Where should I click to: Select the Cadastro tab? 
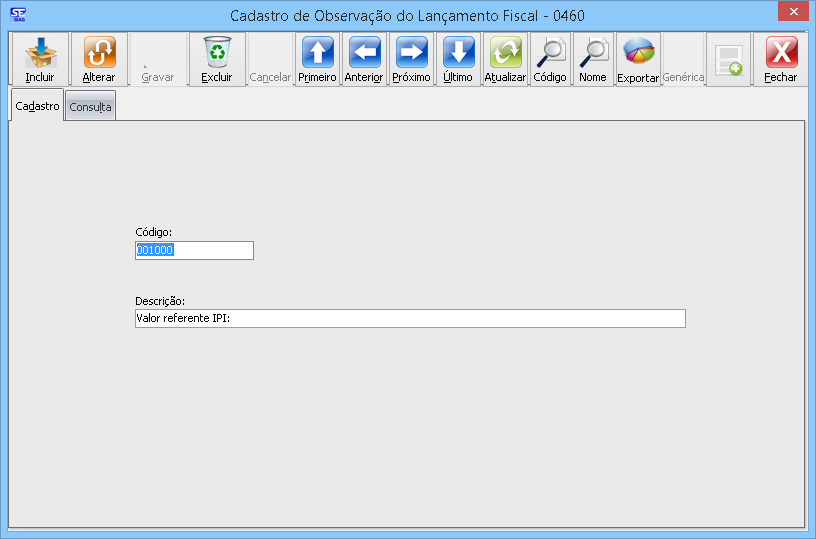coord(38,106)
